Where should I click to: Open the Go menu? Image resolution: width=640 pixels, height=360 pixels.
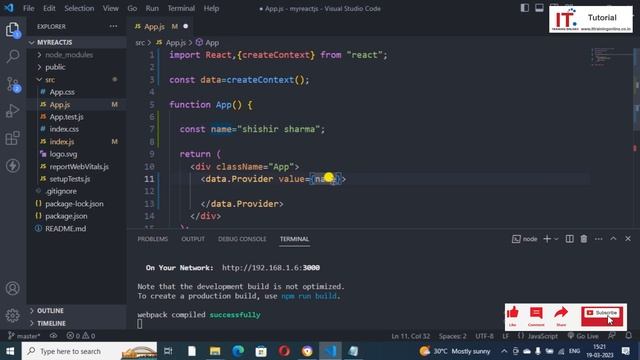(x=132, y=8)
